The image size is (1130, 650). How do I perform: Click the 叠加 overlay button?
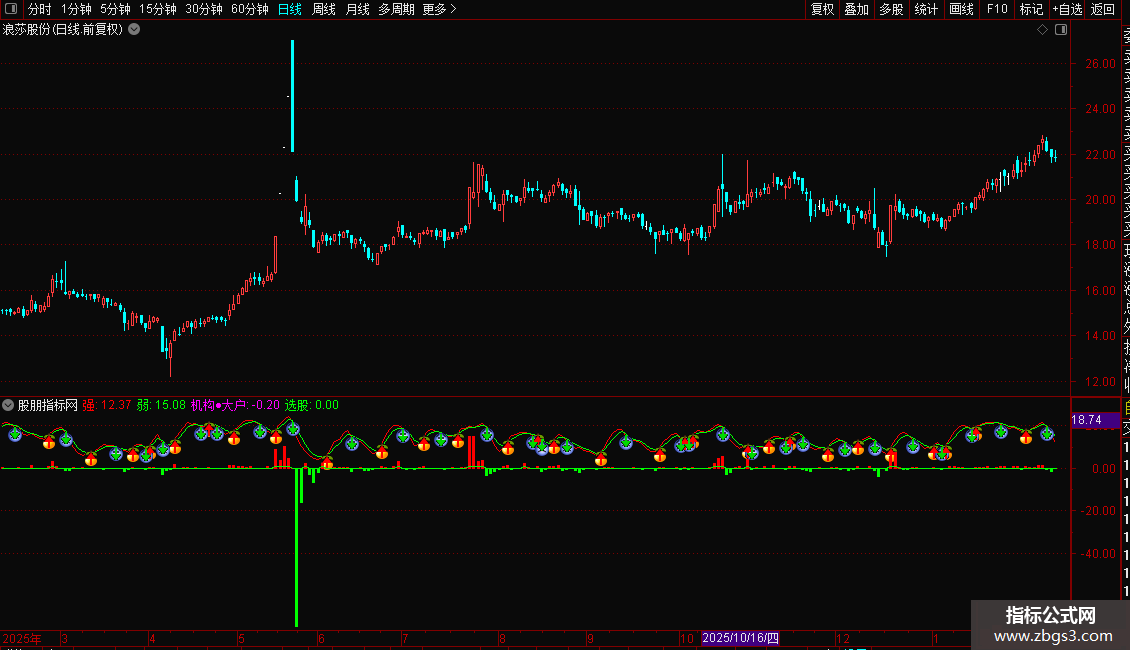tap(857, 9)
